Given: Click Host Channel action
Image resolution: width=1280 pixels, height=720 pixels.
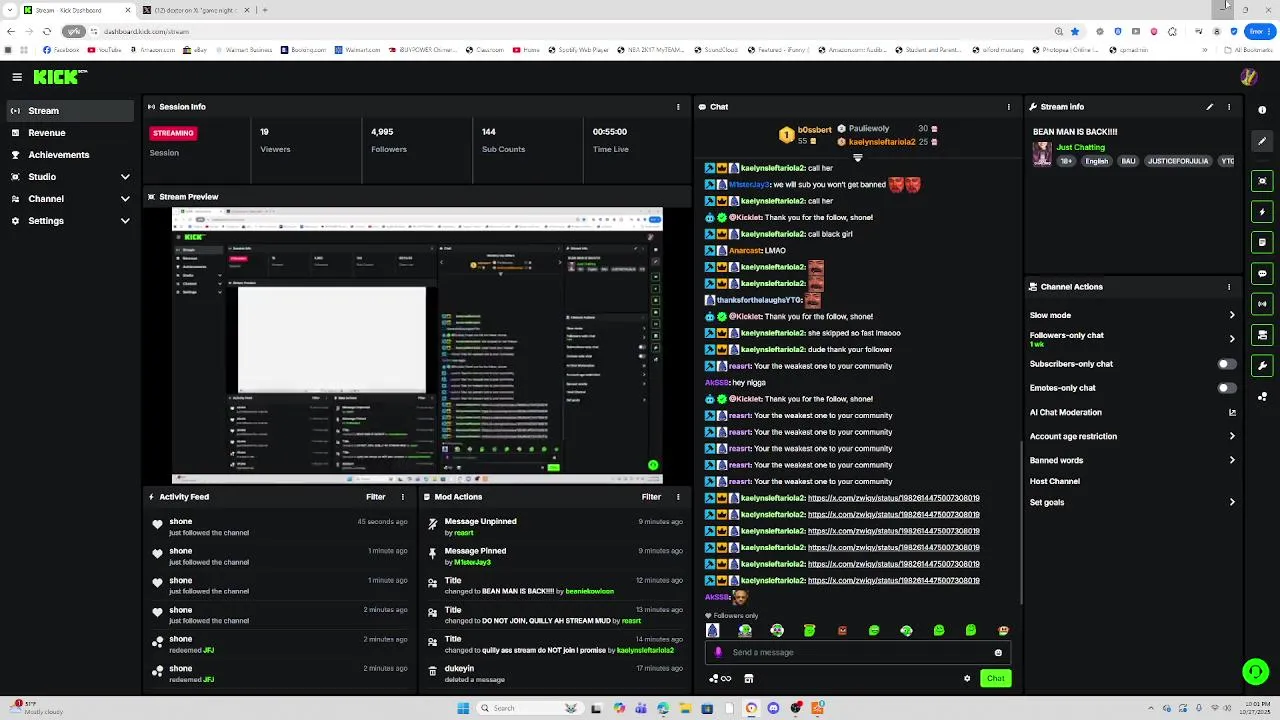Looking at the screenshot, I should (x=1054, y=481).
